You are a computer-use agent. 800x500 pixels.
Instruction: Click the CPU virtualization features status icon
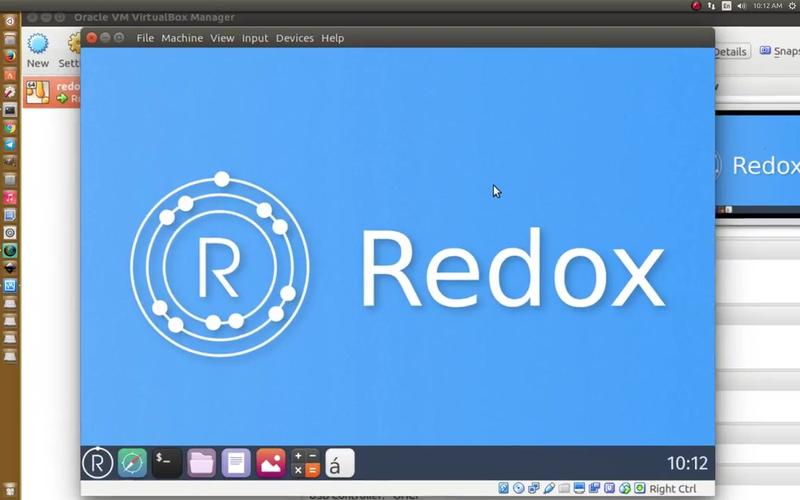(609, 488)
